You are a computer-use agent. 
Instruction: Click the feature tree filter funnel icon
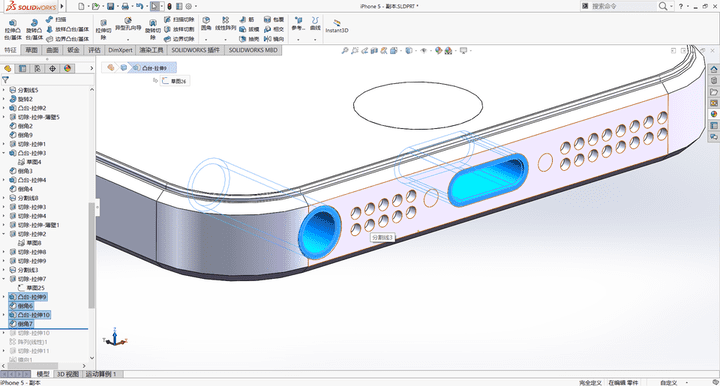tap(6, 80)
